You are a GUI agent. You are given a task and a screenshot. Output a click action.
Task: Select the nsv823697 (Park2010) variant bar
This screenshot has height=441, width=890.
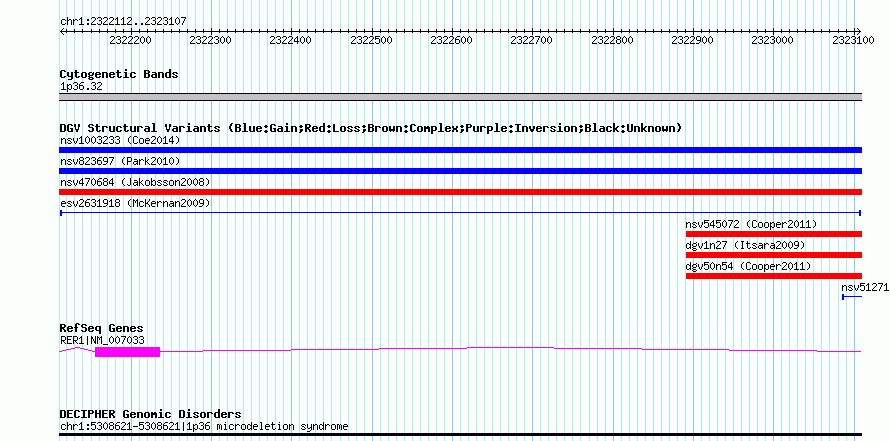click(x=460, y=171)
